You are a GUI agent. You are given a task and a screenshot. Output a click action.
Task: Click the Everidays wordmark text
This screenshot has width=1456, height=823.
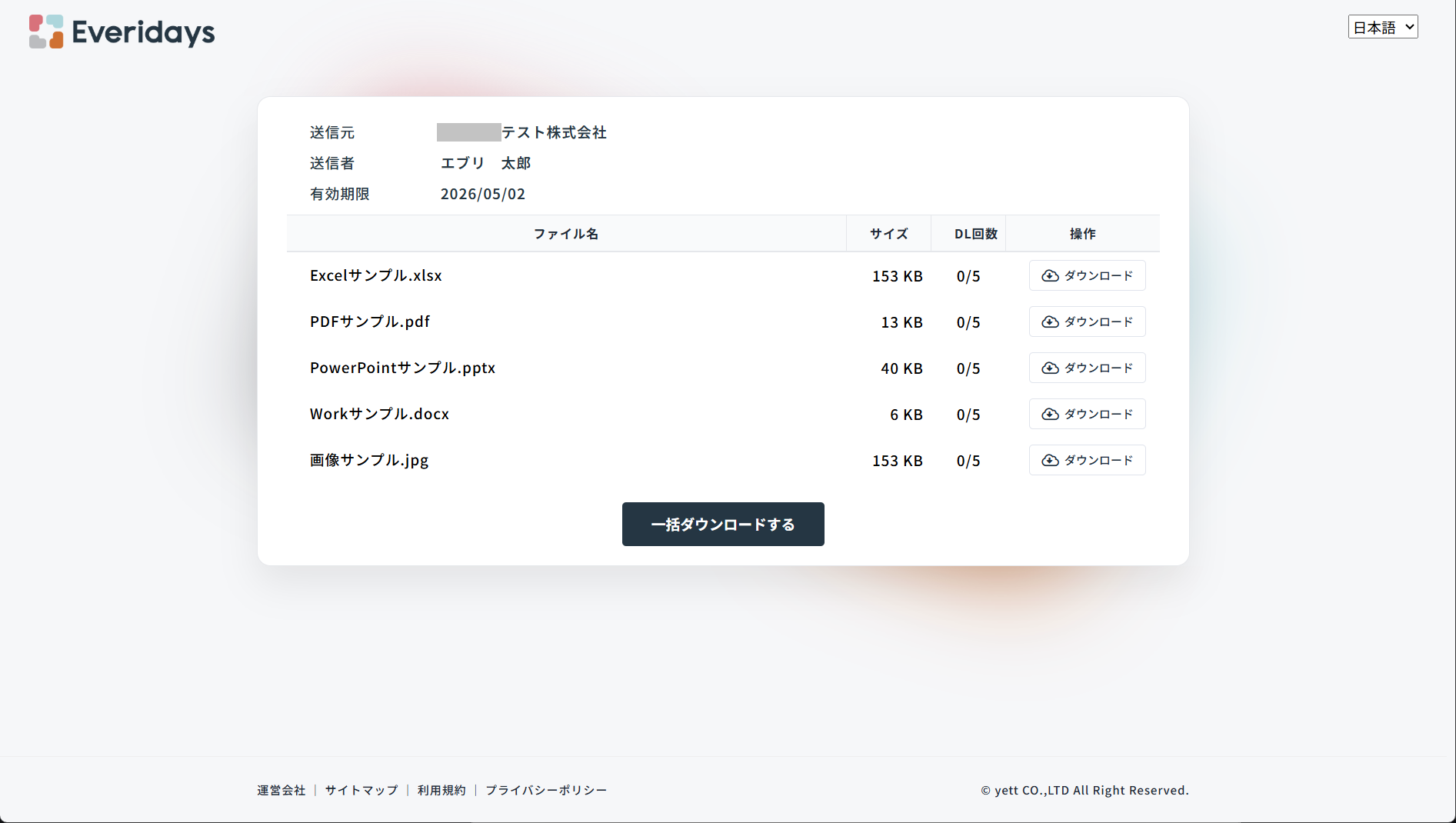point(143,32)
